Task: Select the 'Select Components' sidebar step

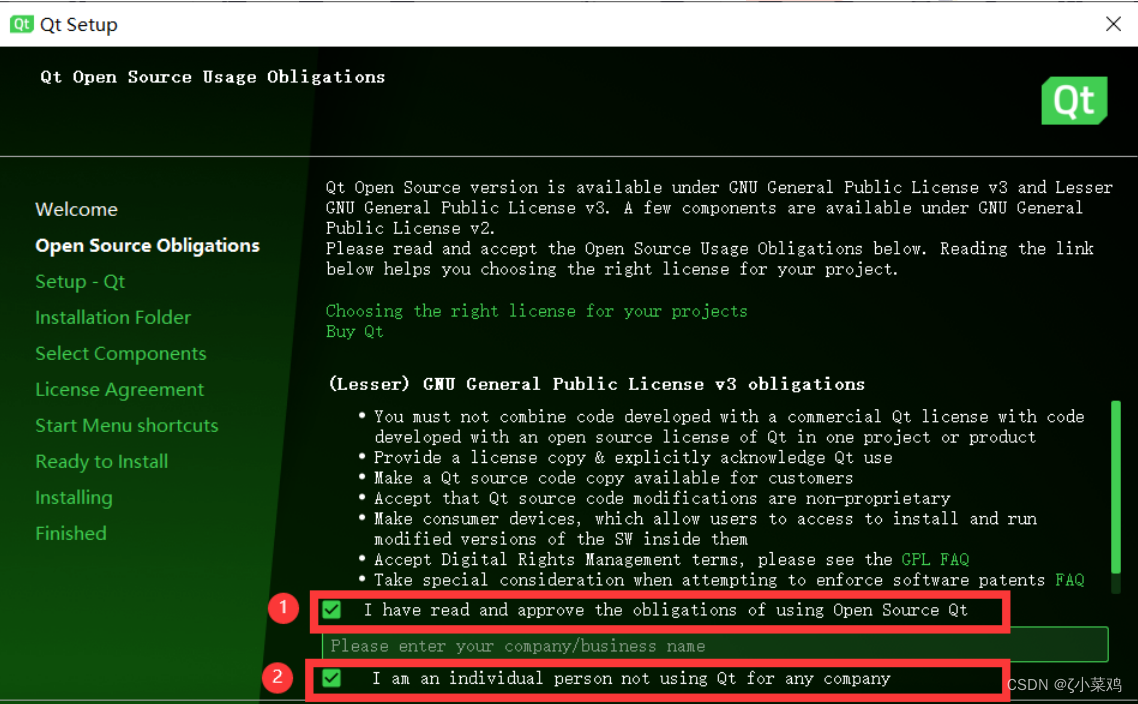Action: 120,353
